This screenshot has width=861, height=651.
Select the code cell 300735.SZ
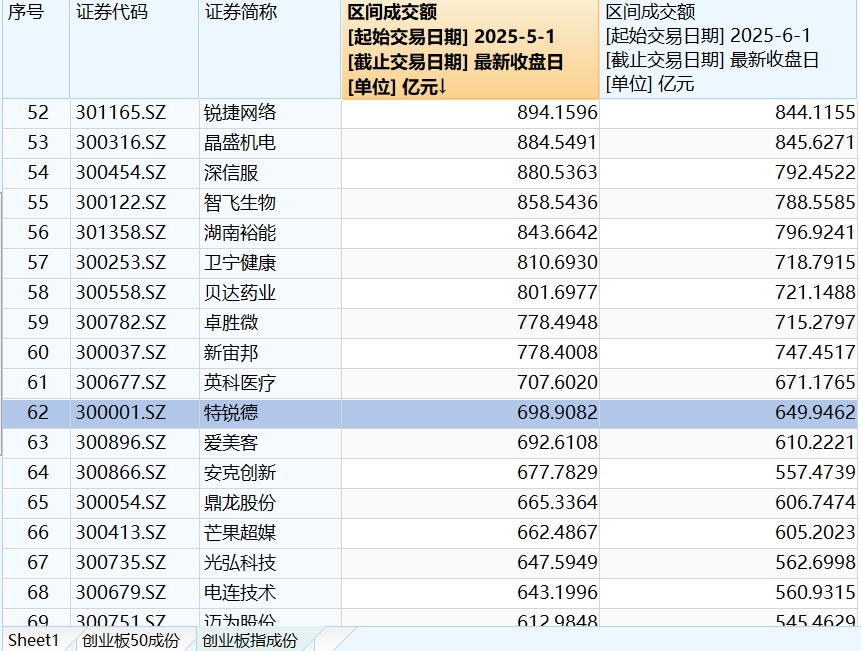coord(135,563)
